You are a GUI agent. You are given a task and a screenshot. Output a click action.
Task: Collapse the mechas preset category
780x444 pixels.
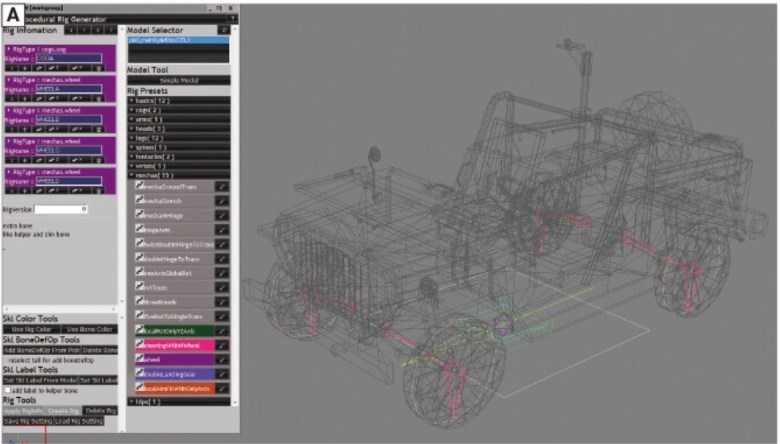coord(179,176)
